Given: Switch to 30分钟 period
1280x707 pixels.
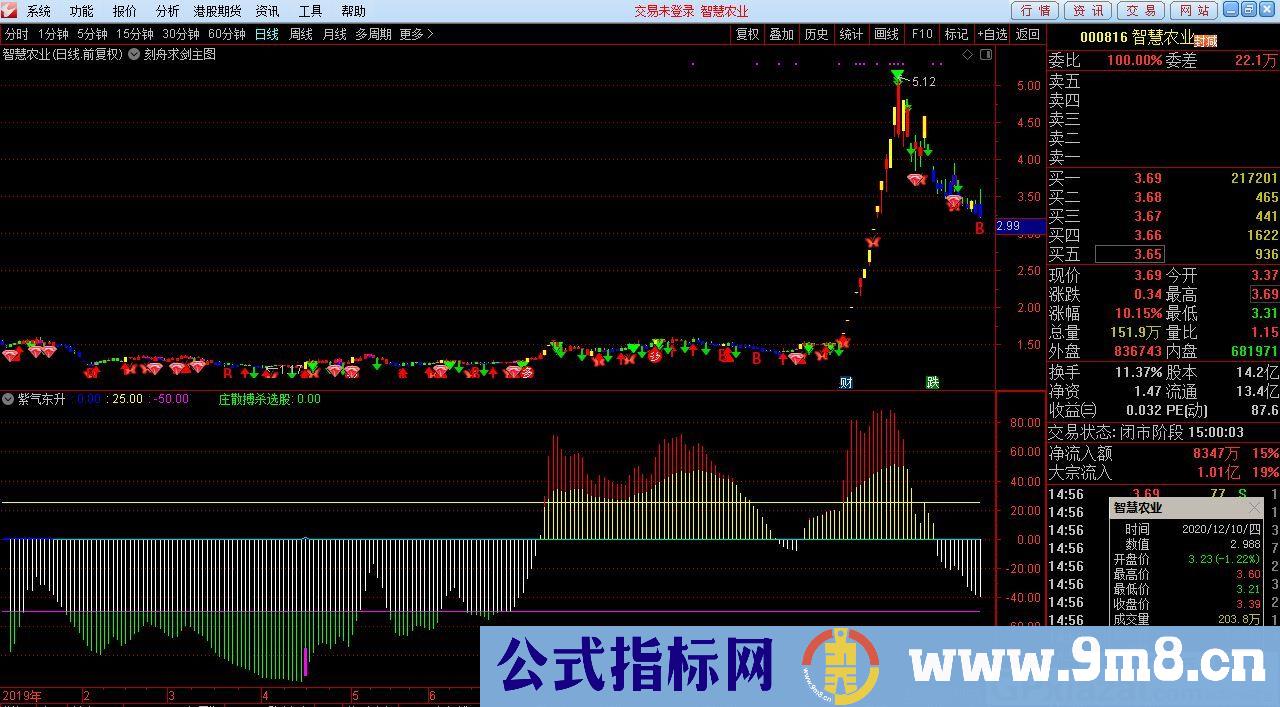Looking at the screenshot, I should 181,34.
